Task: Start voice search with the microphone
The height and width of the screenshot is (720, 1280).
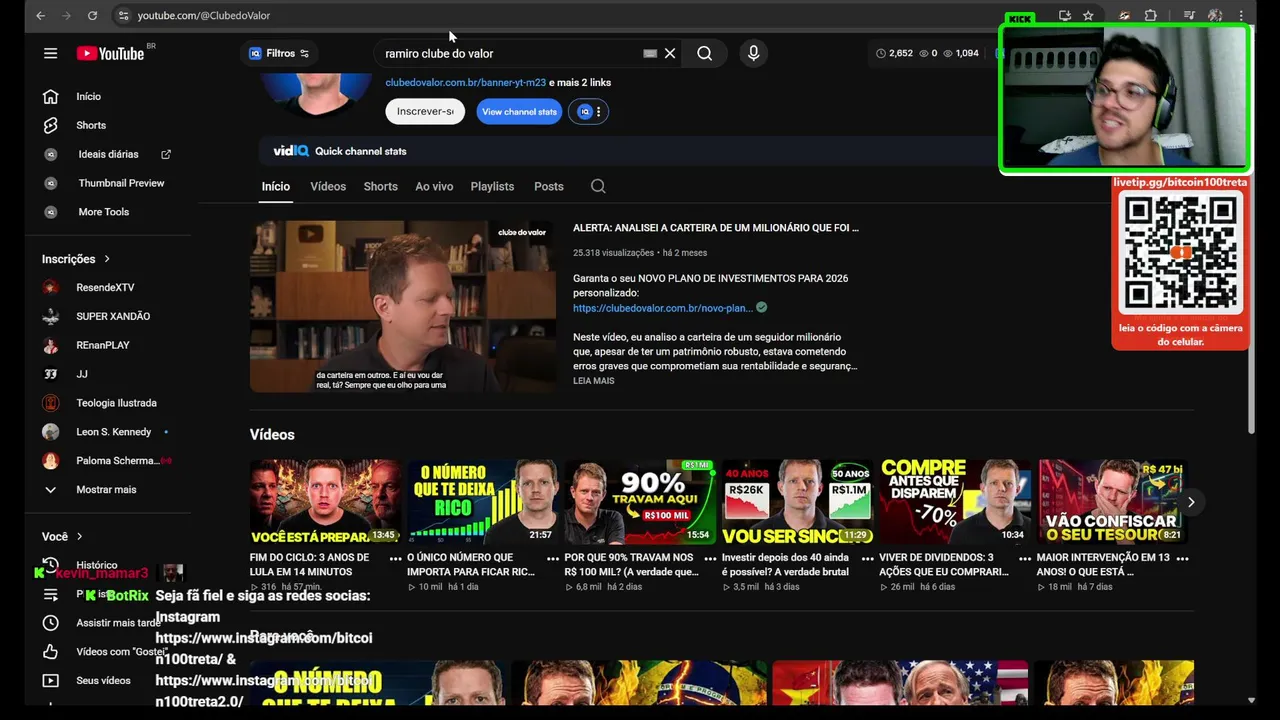Action: [x=754, y=54]
